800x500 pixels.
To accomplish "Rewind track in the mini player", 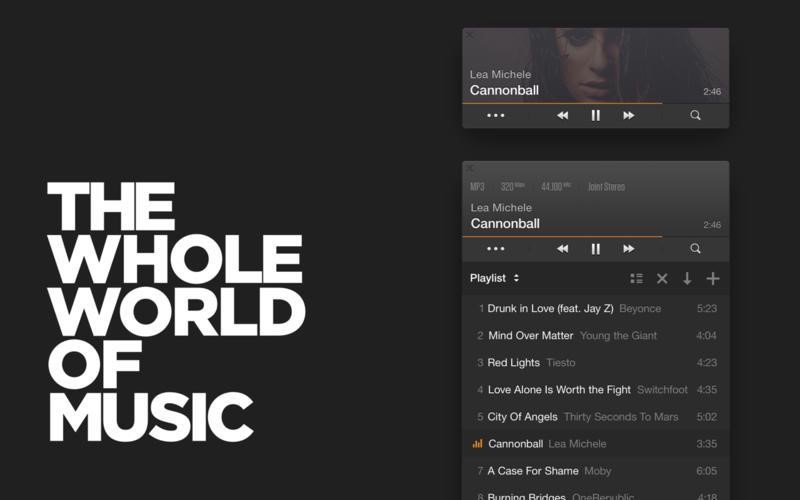I will coord(562,115).
